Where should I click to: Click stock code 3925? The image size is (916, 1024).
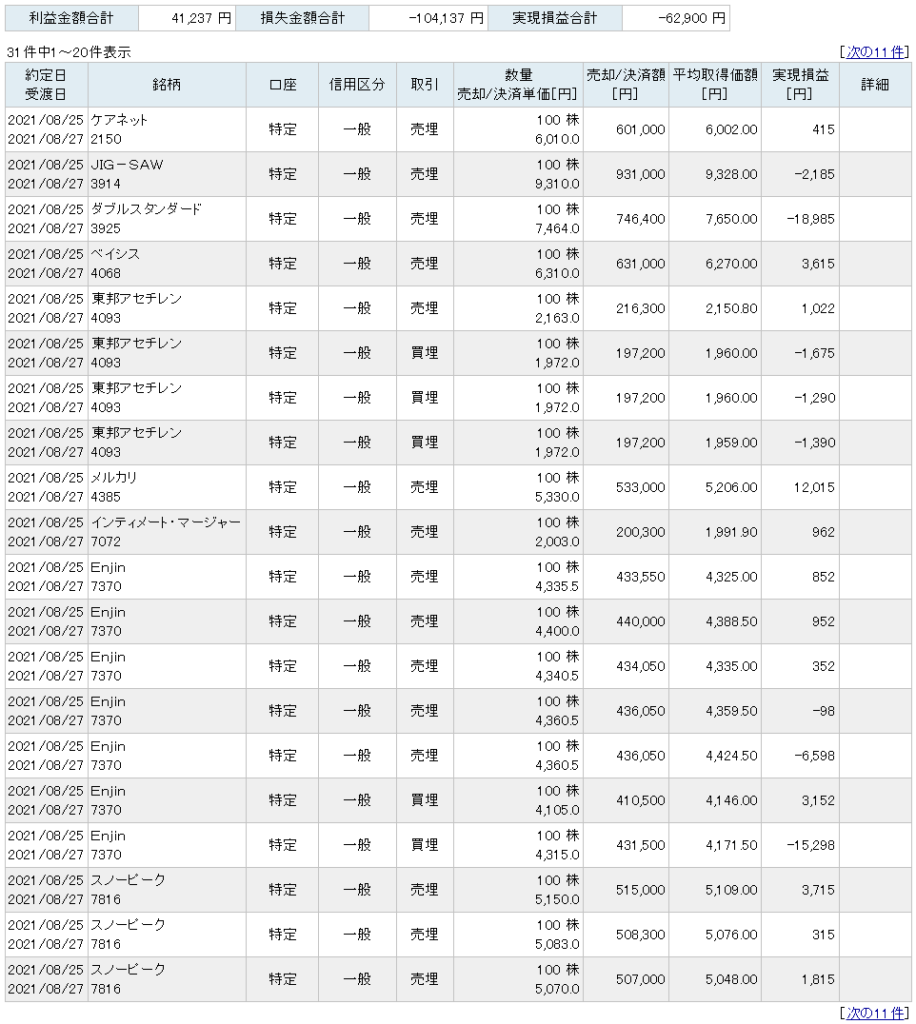[106, 229]
